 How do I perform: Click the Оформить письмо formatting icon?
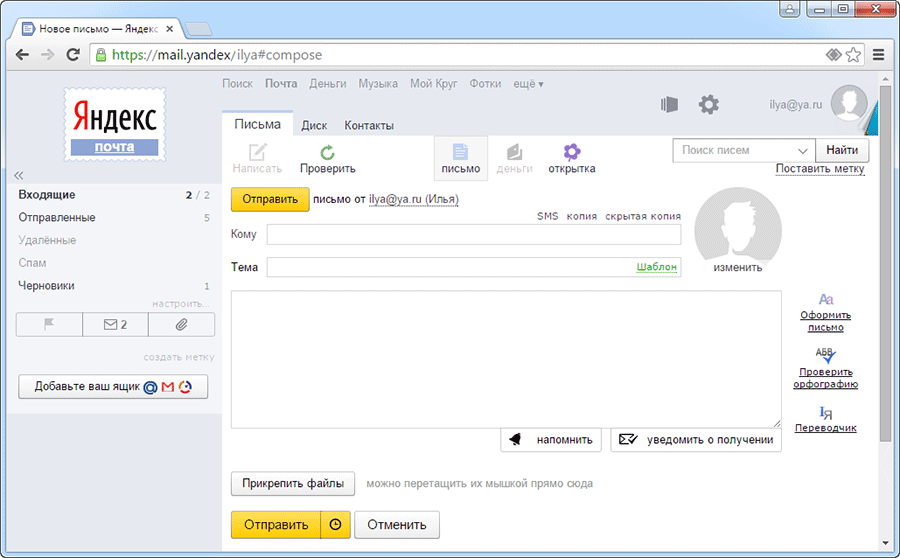coord(826,299)
